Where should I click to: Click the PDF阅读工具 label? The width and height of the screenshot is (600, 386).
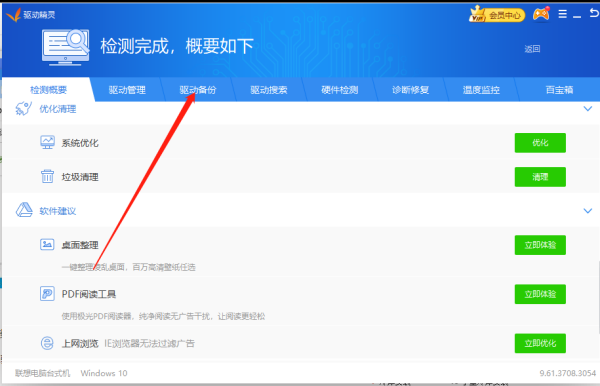89,294
